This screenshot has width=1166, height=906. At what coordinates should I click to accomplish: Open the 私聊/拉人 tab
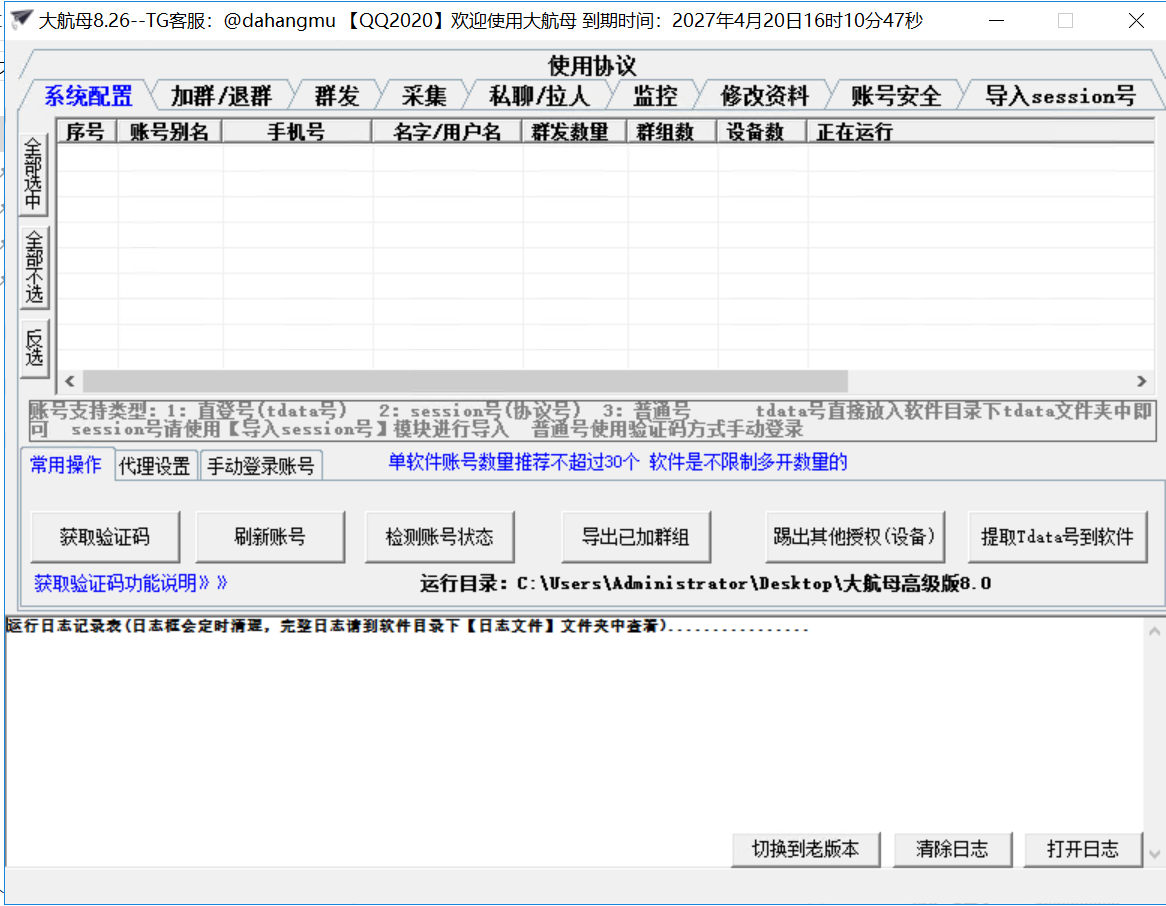pyautogui.click(x=539, y=96)
